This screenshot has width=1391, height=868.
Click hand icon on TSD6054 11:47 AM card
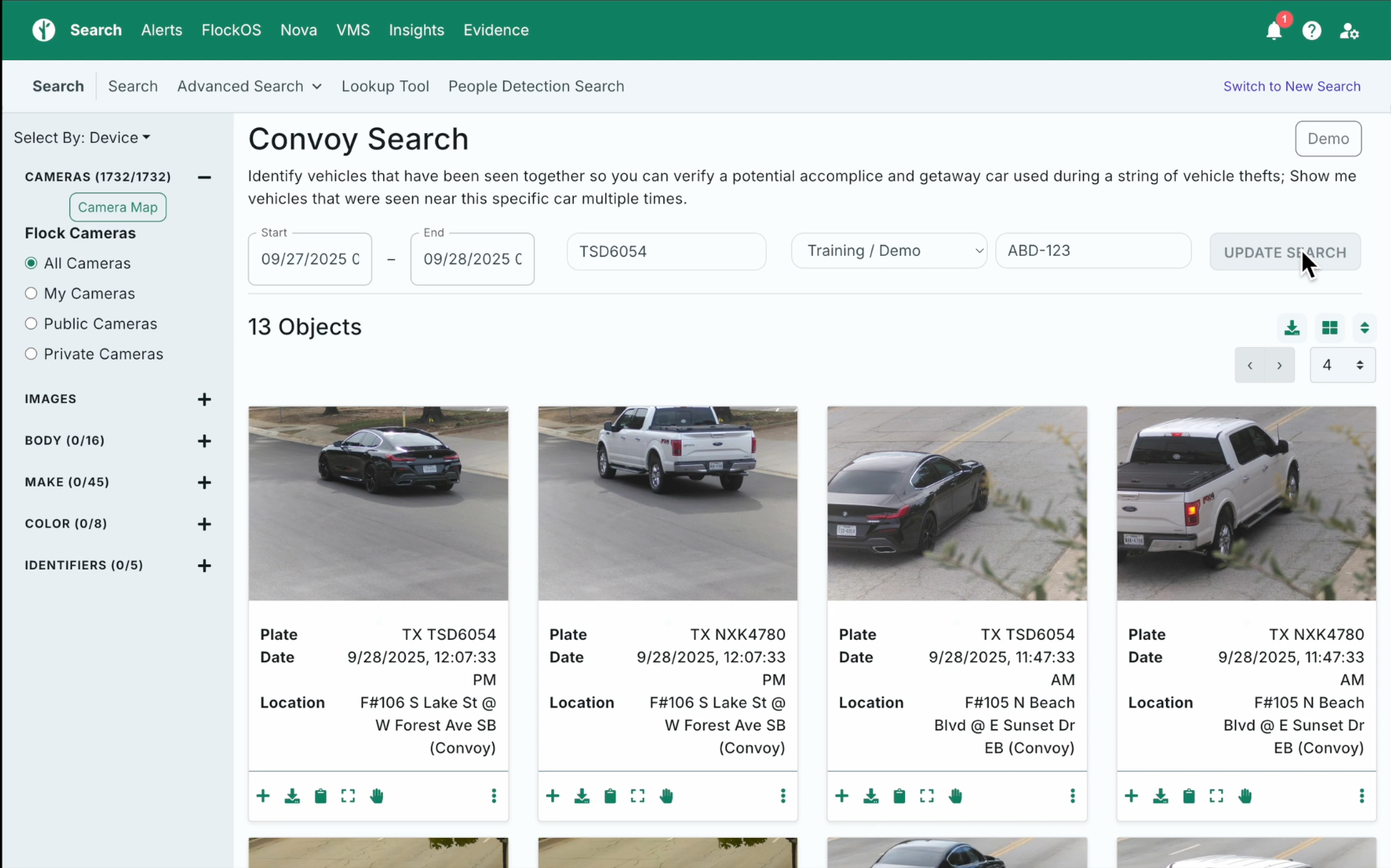[956, 796]
